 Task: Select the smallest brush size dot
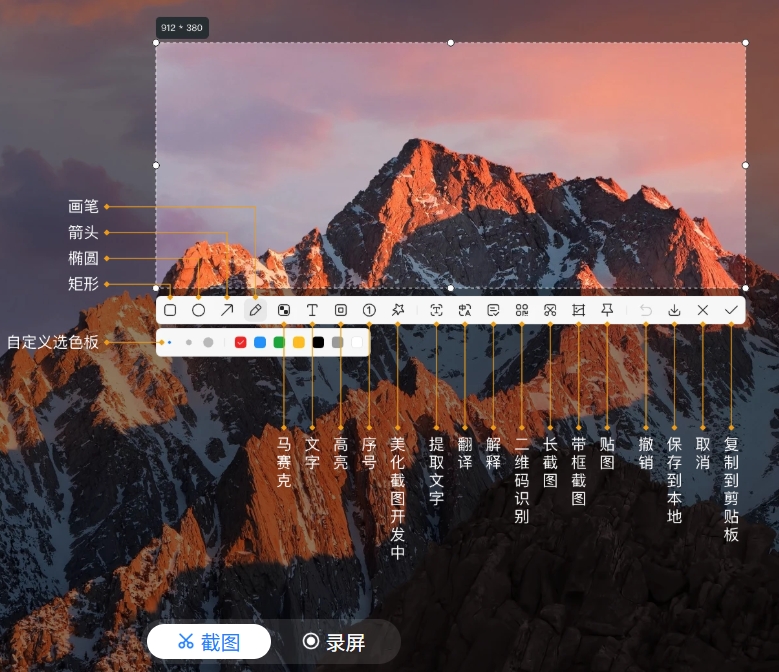(x=169, y=342)
